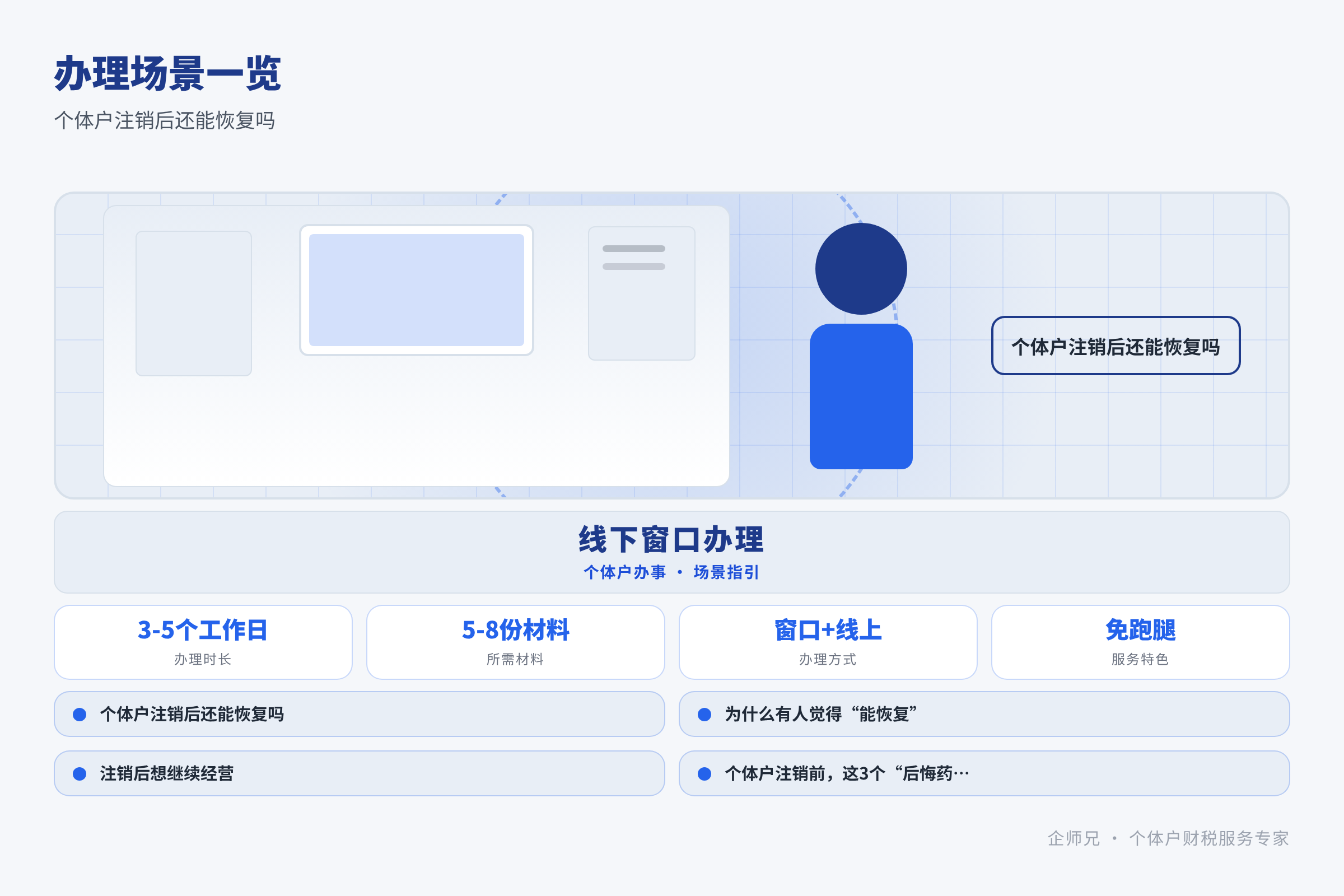The height and width of the screenshot is (896, 1344).
Task: Click the person figure icon in illustration
Action: click(861, 346)
